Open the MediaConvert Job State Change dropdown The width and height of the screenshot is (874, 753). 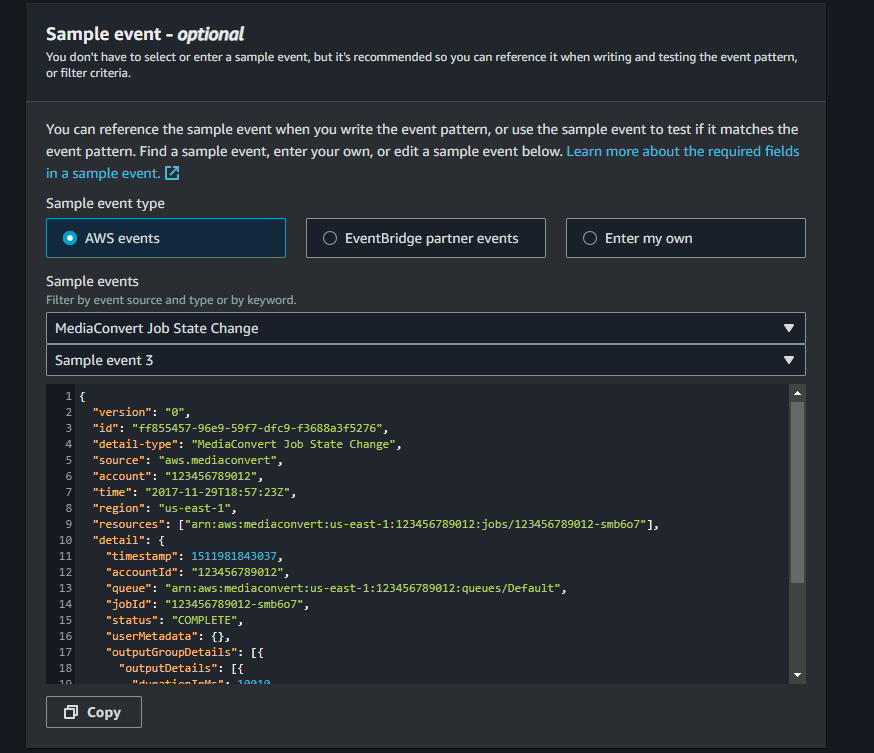pyautogui.click(x=425, y=328)
